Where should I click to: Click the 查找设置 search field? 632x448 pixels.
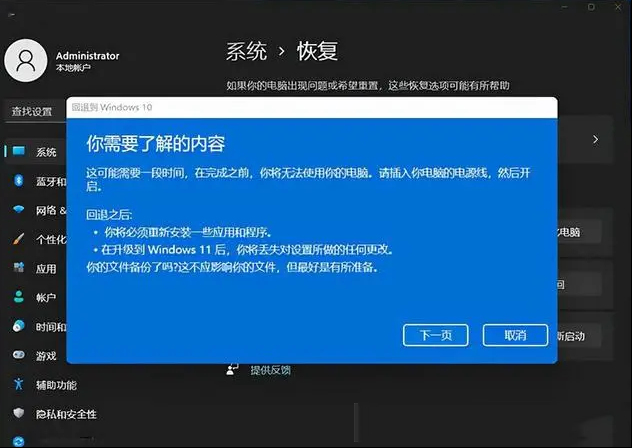[x=35, y=111]
